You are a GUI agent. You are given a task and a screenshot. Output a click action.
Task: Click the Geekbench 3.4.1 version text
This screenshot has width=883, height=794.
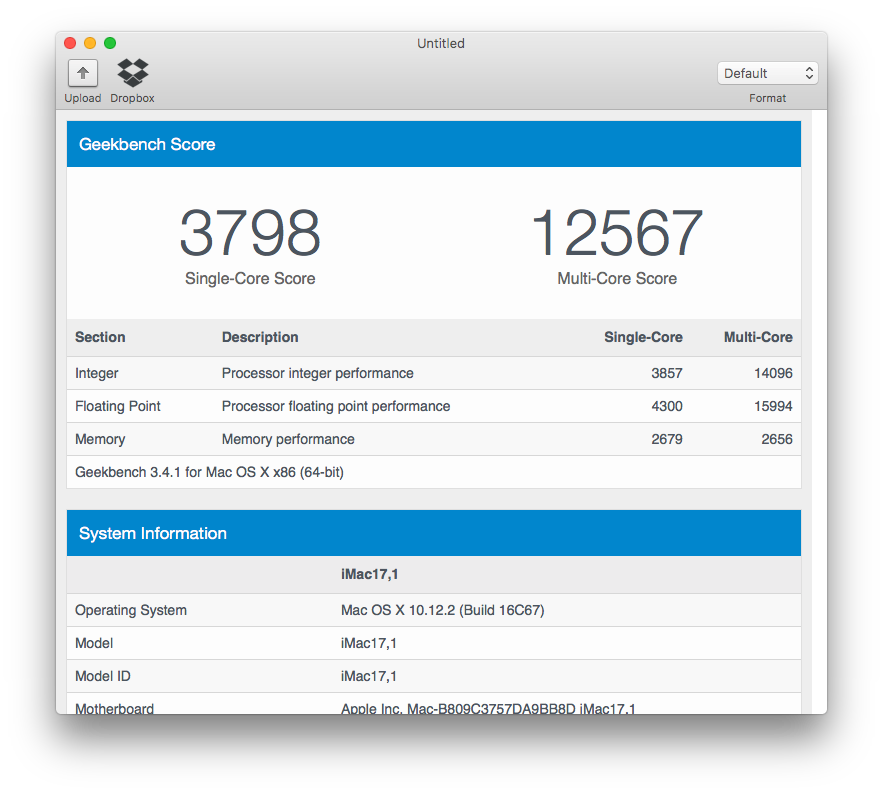click(209, 472)
